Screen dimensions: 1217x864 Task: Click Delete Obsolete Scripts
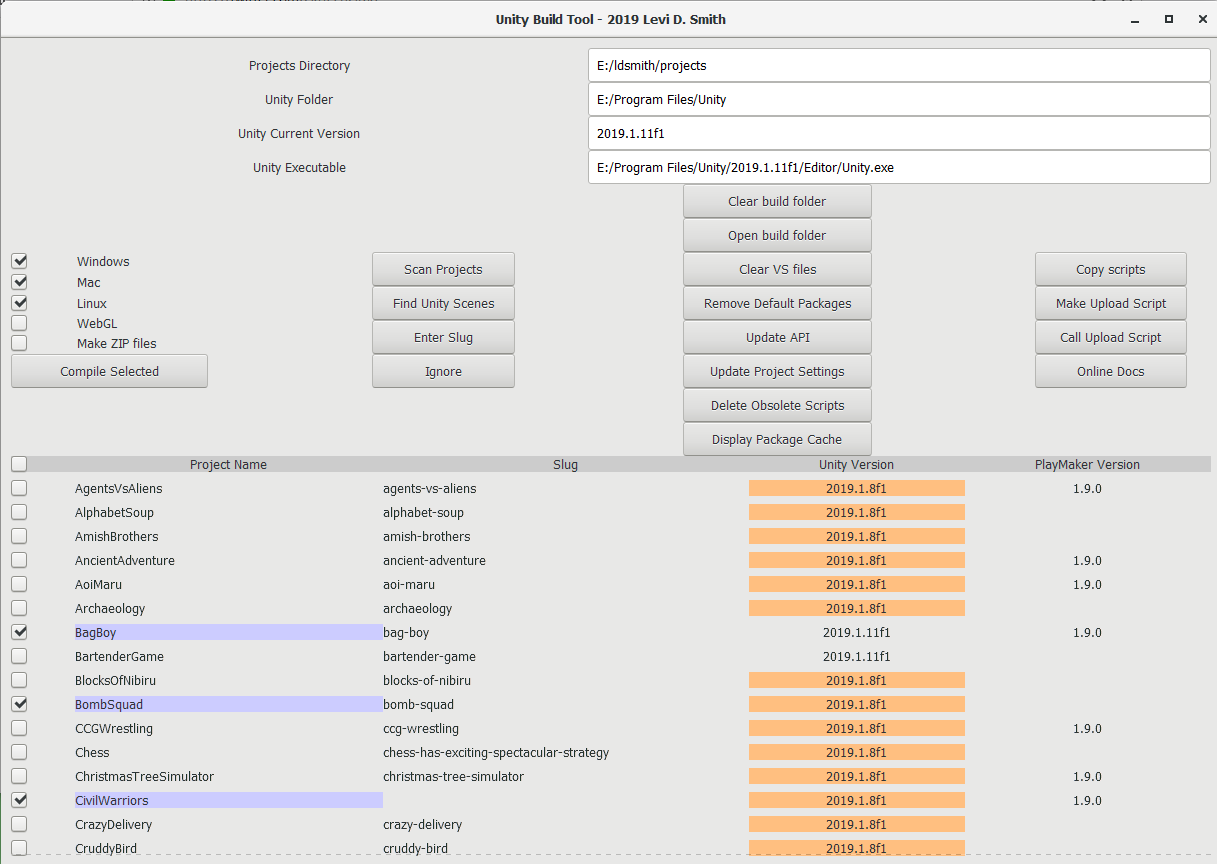(x=776, y=405)
